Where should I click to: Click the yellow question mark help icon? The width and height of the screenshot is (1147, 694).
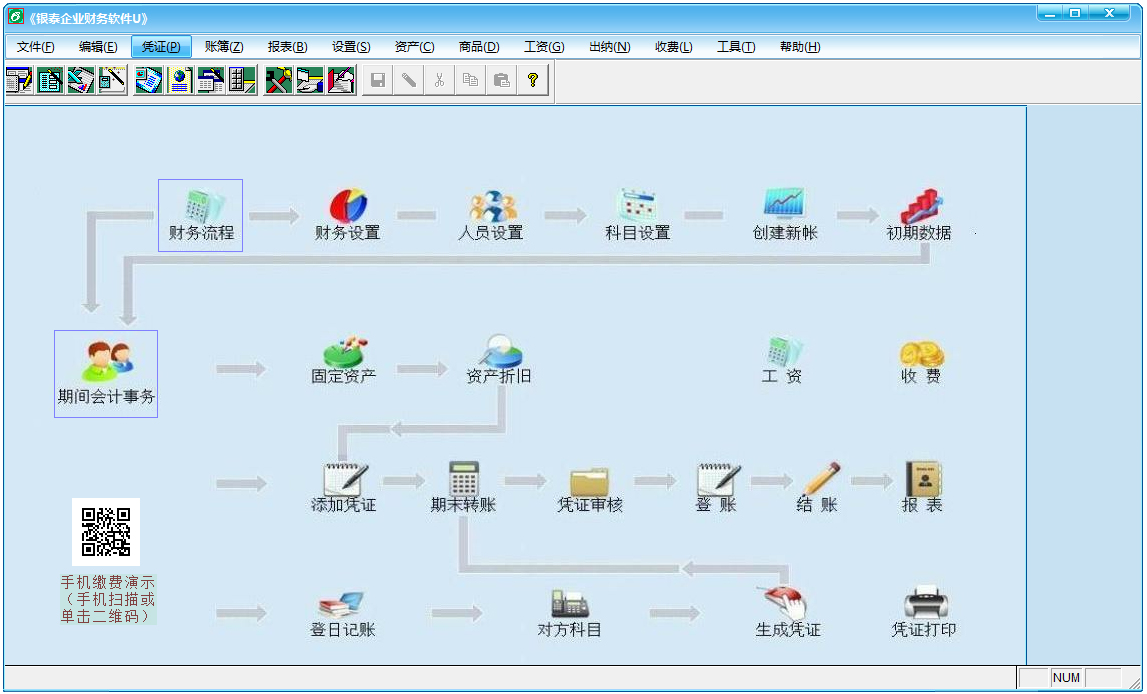533,80
